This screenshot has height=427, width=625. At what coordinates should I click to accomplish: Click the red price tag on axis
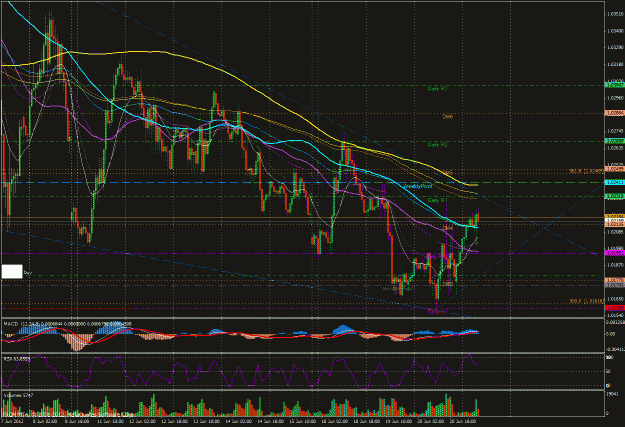coord(615,308)
